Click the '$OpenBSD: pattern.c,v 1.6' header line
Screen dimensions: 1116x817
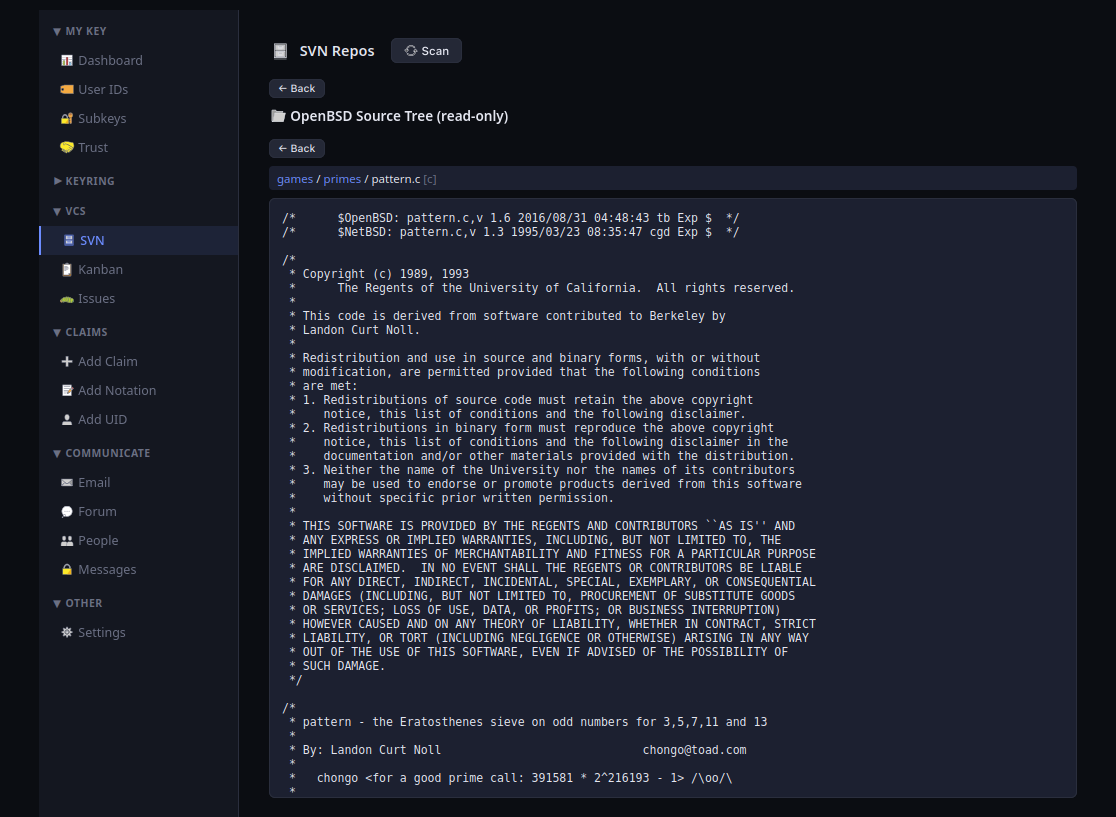(x=510, y=218)
